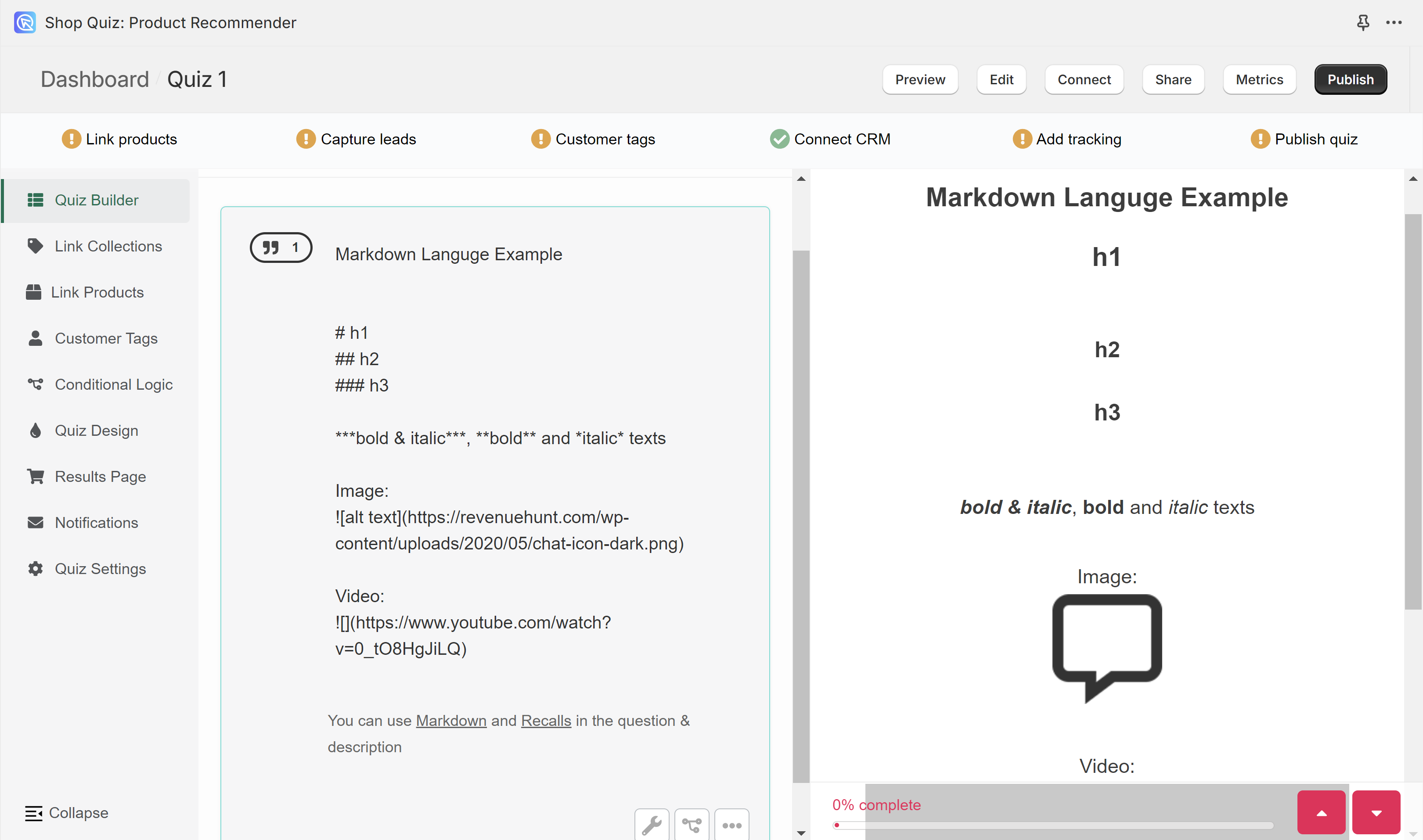Click the Preview button

[919, 79]
